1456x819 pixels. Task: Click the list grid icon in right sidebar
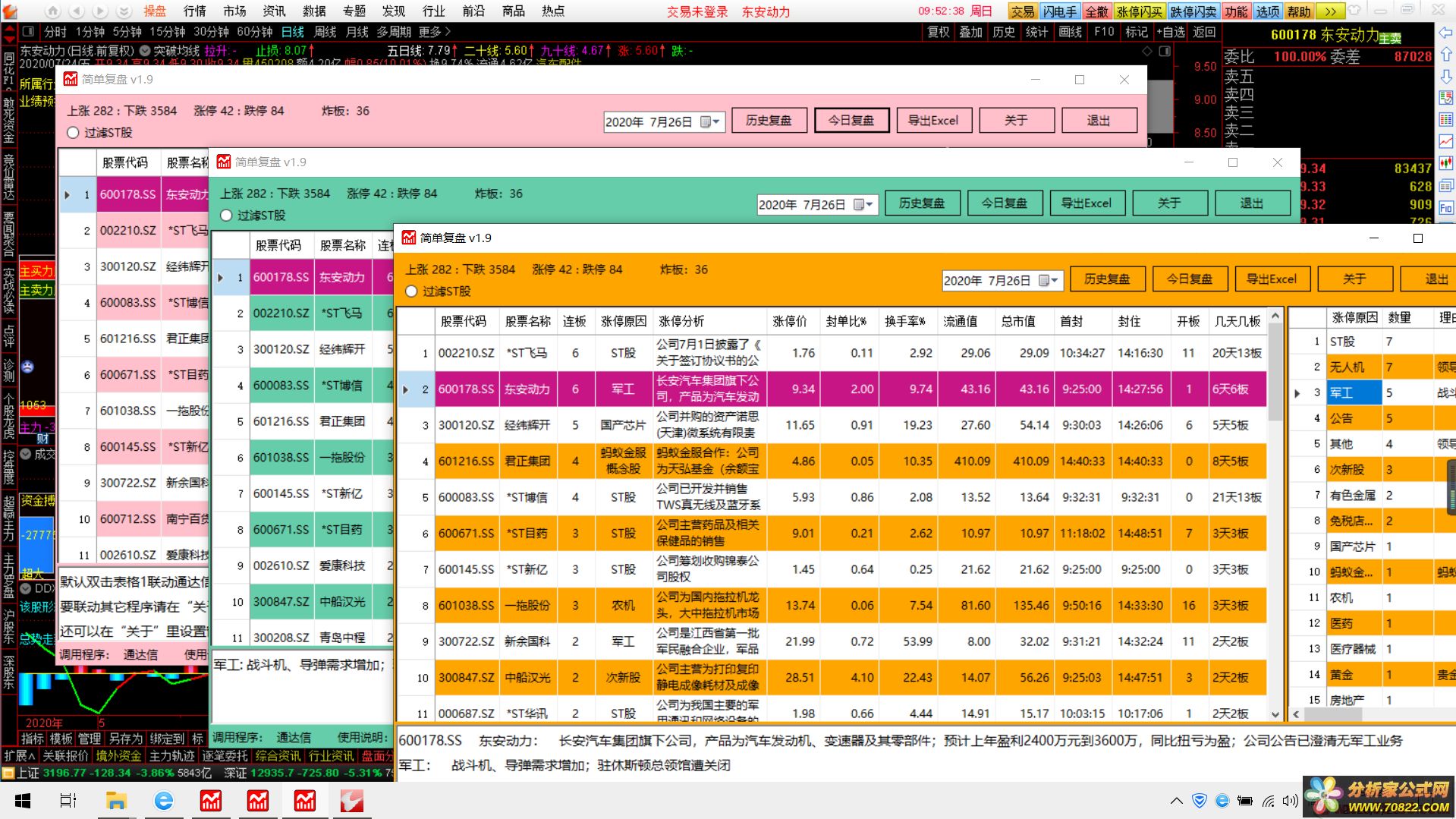point(1446,119)
